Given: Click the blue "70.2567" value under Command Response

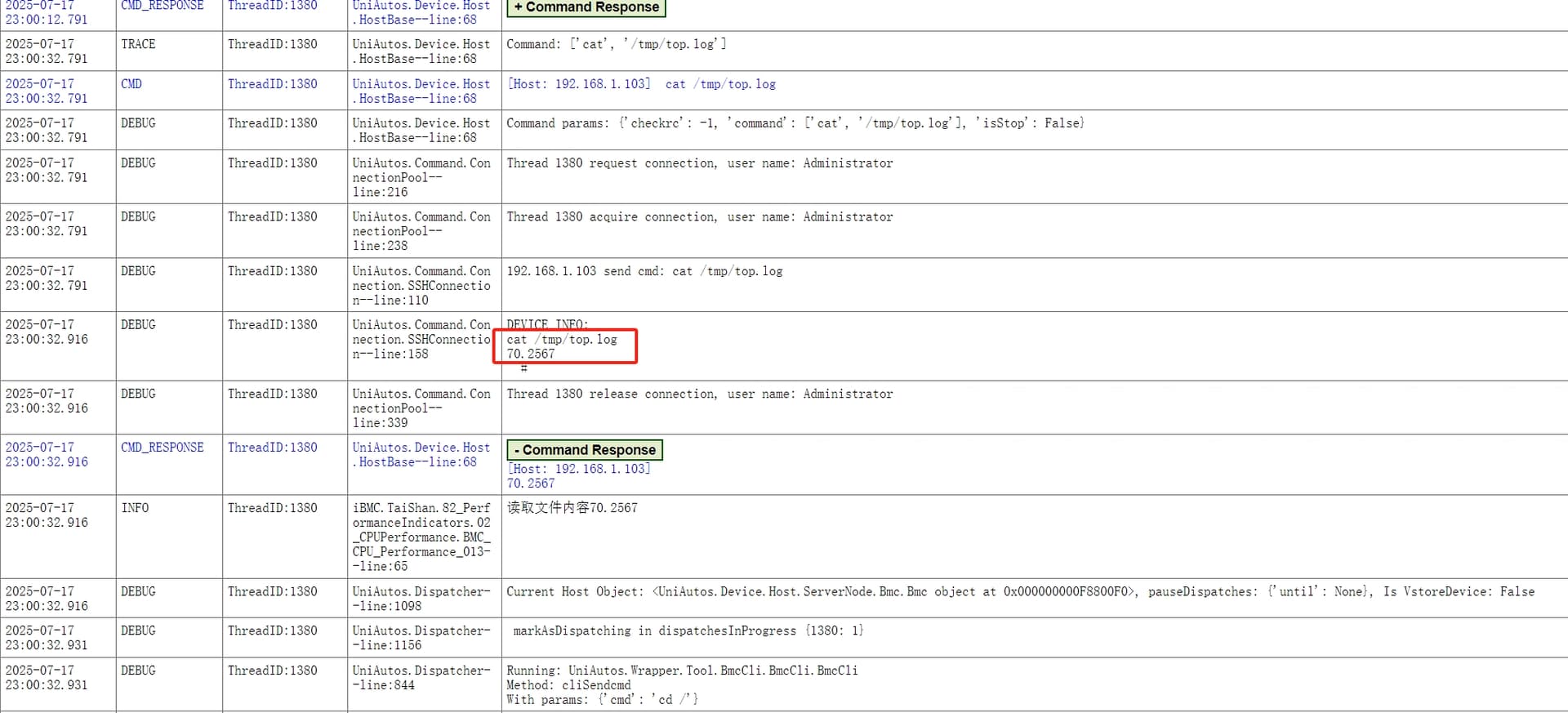Looking at the screenshot, I should coord(530,484).
